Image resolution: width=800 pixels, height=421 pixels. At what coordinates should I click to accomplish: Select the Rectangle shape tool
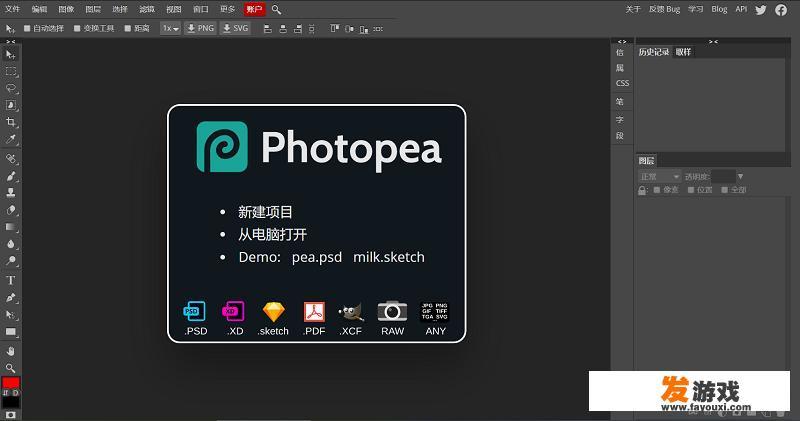coord(11,332)
